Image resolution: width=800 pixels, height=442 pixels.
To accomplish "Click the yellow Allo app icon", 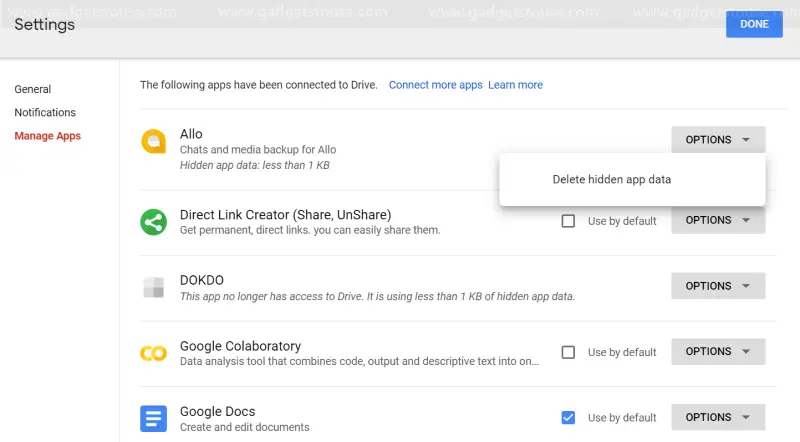I will pyautogui.click(x=154, y=141).
